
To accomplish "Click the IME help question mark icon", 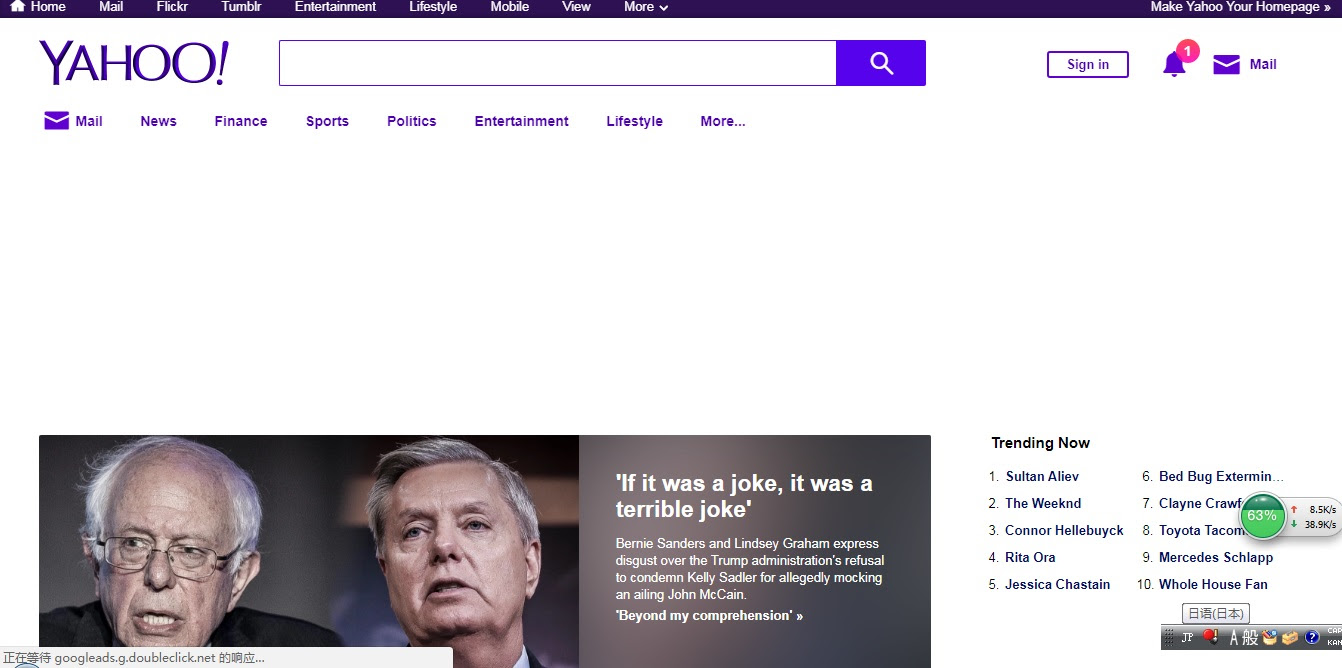I will click(1312, 637).
